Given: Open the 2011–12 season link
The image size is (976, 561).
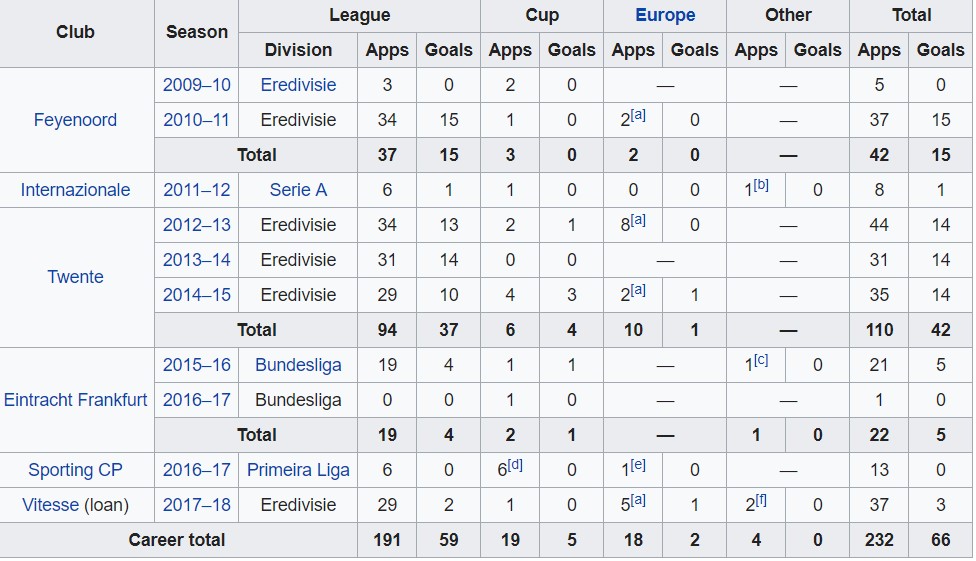Looking at the screenshot, I should (x=197, y=190).
